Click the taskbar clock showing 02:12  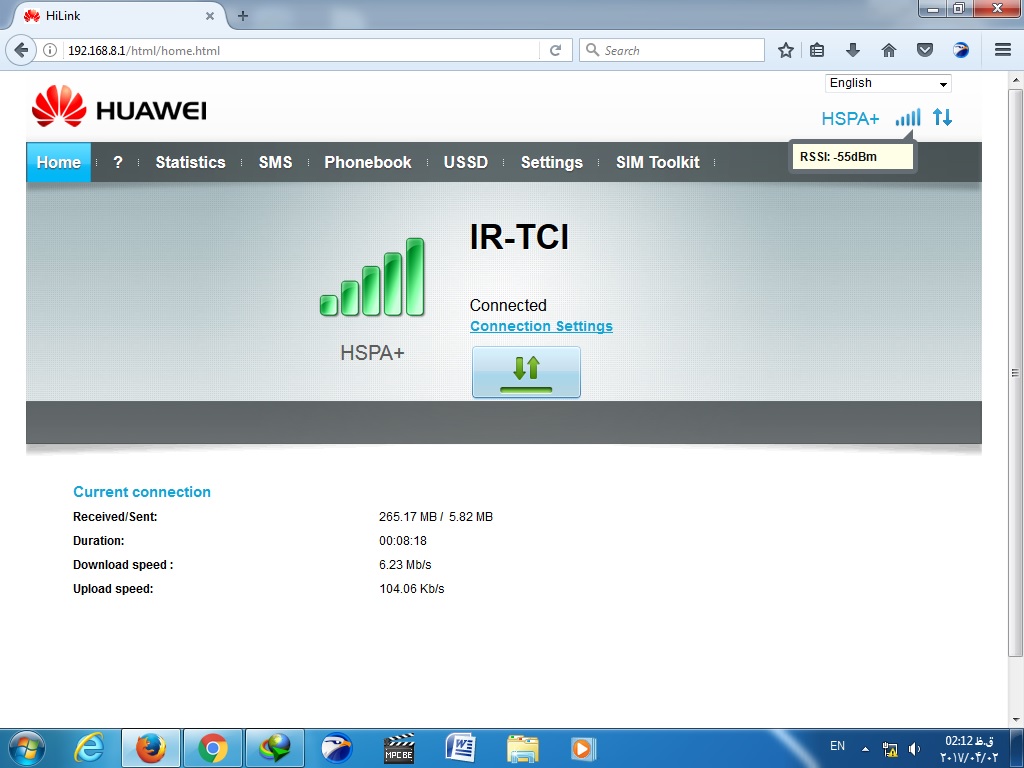tap(969, 749)
